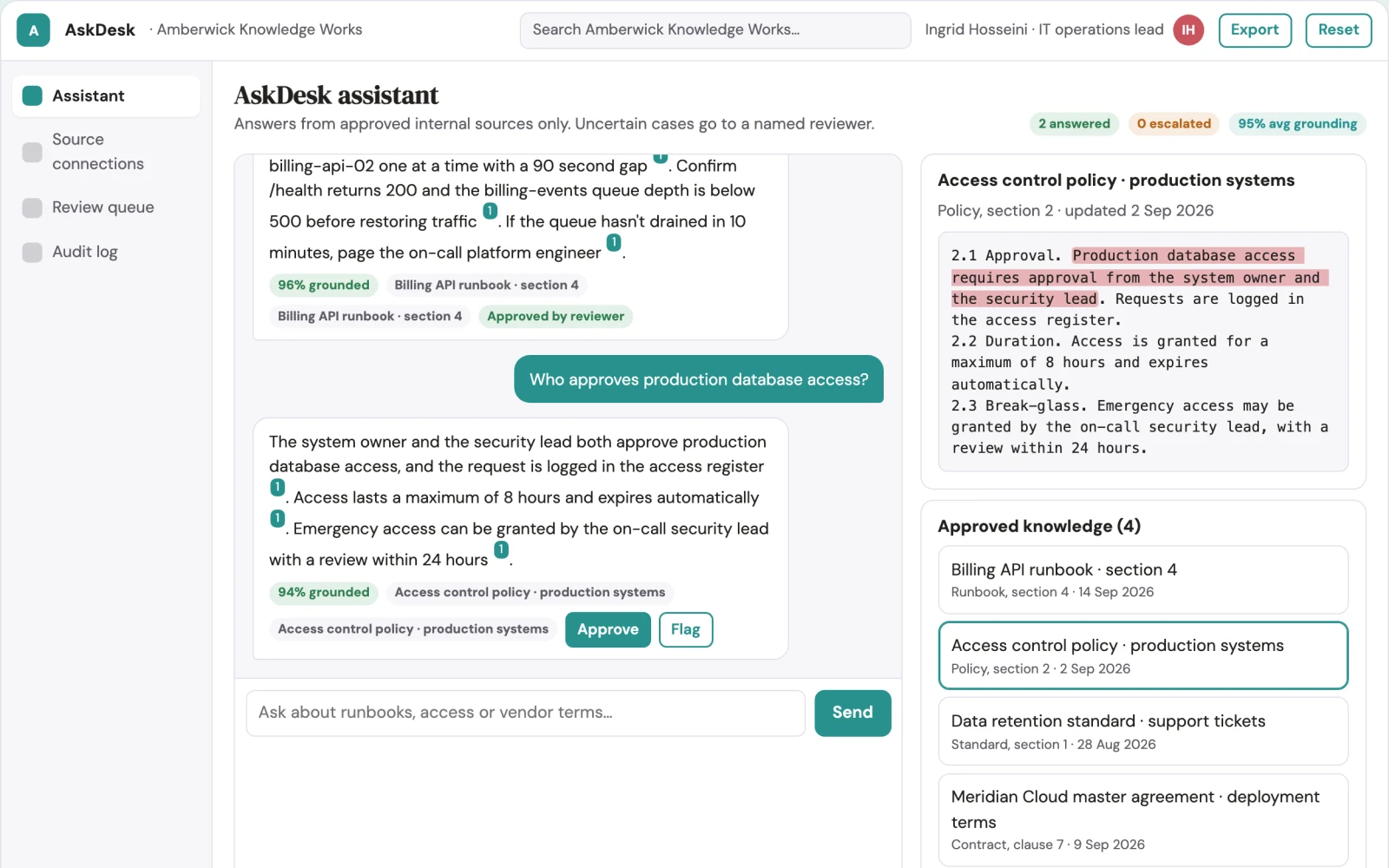The height and width of the screenshot is (868, 1389).
Task: Click 'Ingrid Hosseini · IT operations lead' label
Action: coord(1043,30)
